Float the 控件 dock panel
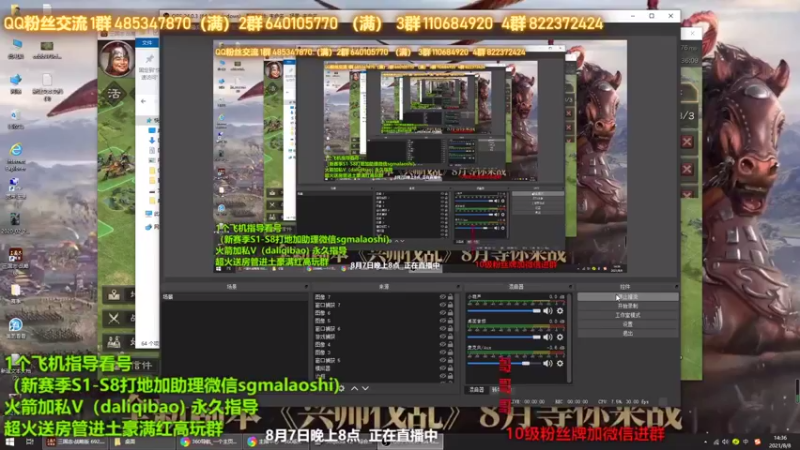Screen dimensions: 800x450 click(677, 287)
